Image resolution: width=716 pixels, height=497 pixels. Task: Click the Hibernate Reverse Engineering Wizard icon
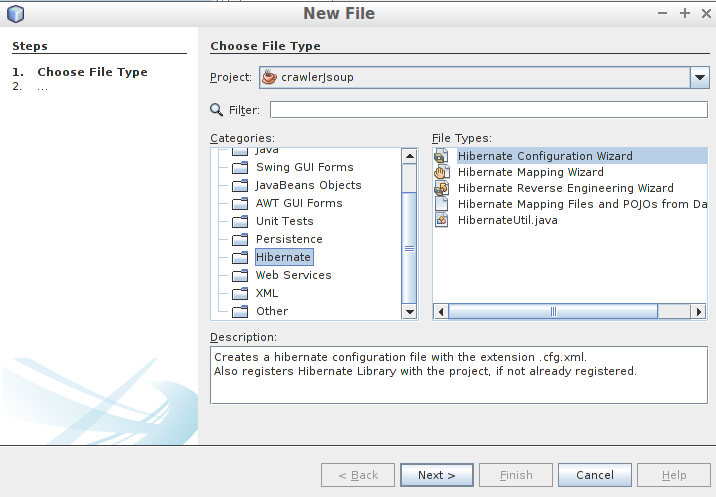pyautogui.click(x=441, y=188)
